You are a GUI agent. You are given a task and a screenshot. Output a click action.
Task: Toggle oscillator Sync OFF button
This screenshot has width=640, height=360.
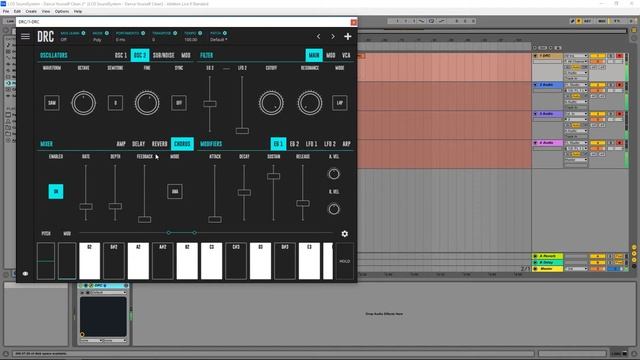point(179,103)
